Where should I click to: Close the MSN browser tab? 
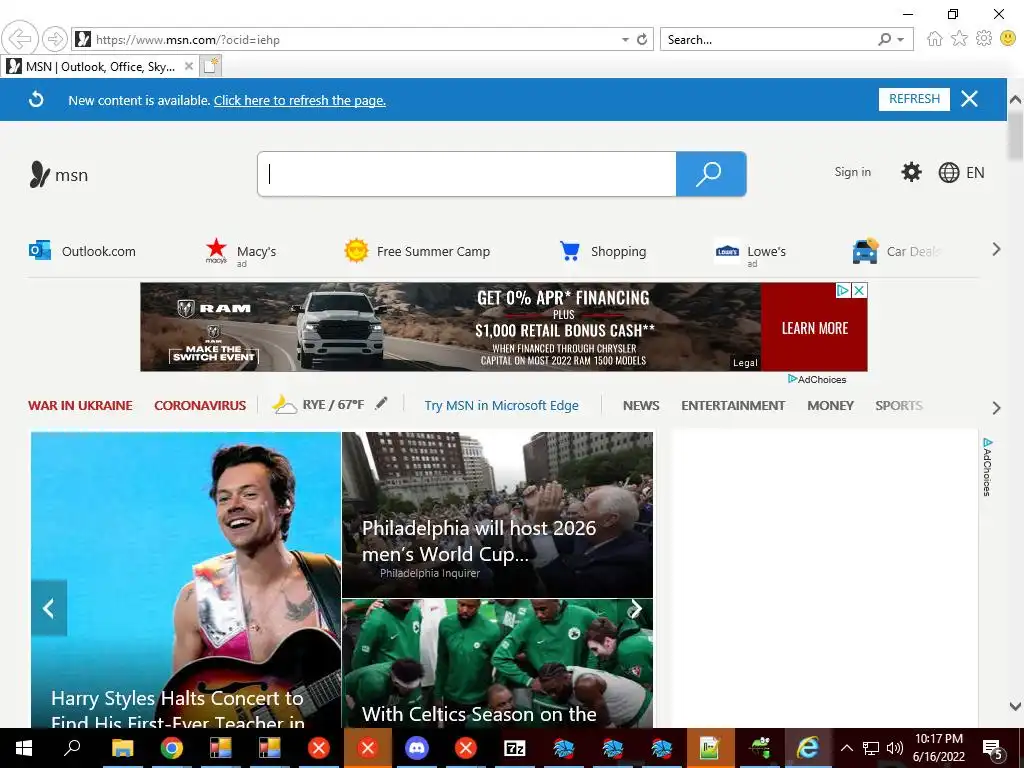coord(189,66)
